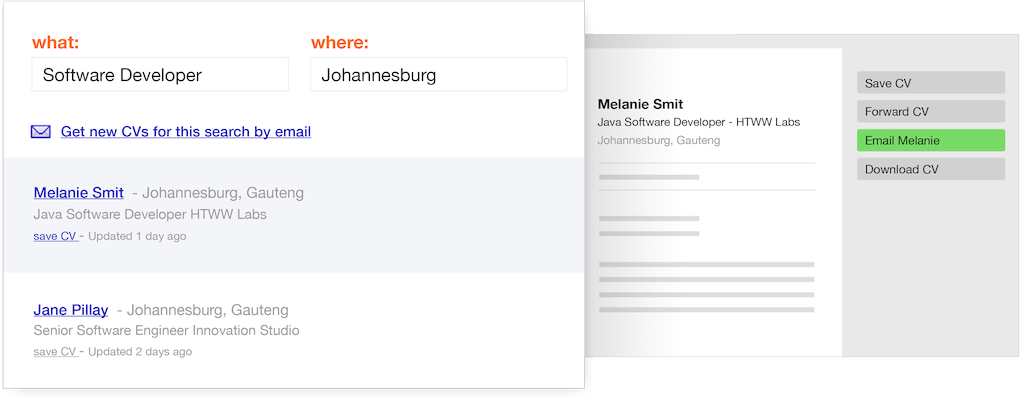Click 'Senior Software Engineer Innovation Studio' result text

[166, 331]
